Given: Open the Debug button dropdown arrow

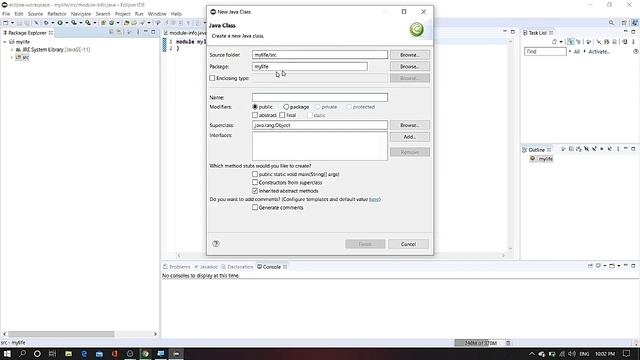Looking at the screenshot, I should (x=53, y=23).
